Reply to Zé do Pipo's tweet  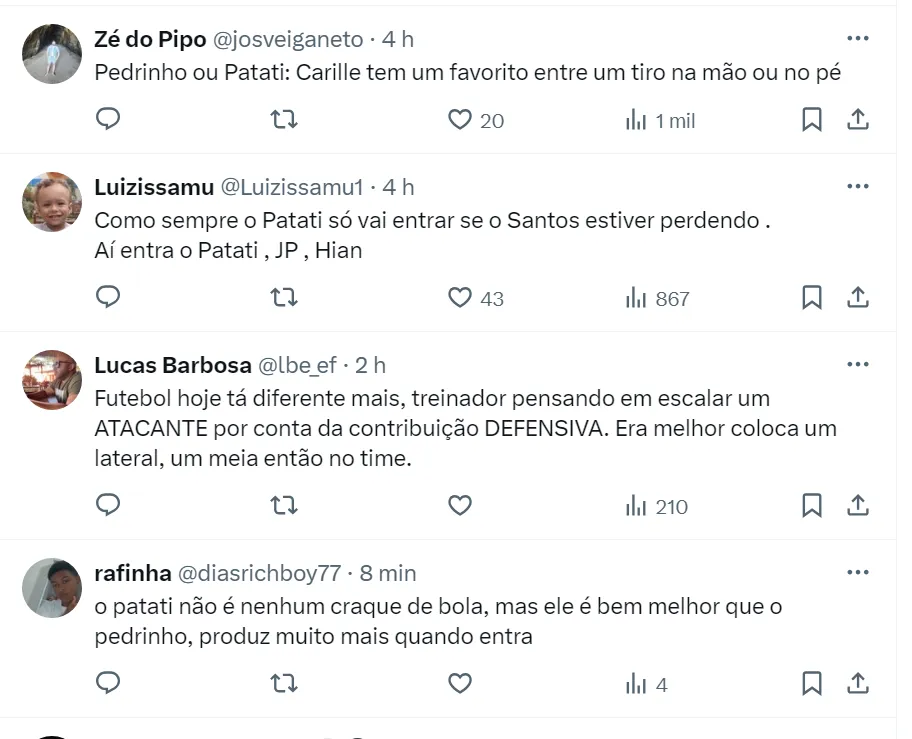pyautogui.click(x=108, y=120)
